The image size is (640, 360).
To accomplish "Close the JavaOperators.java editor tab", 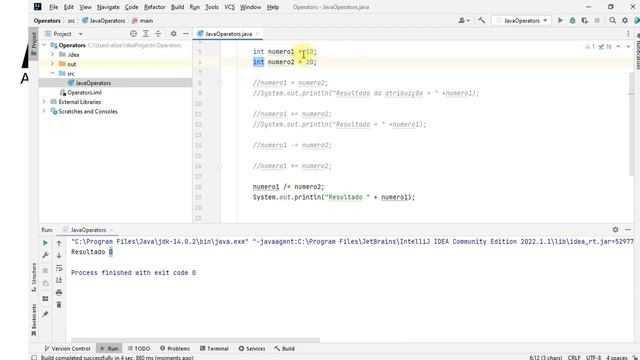I will 257,34.
